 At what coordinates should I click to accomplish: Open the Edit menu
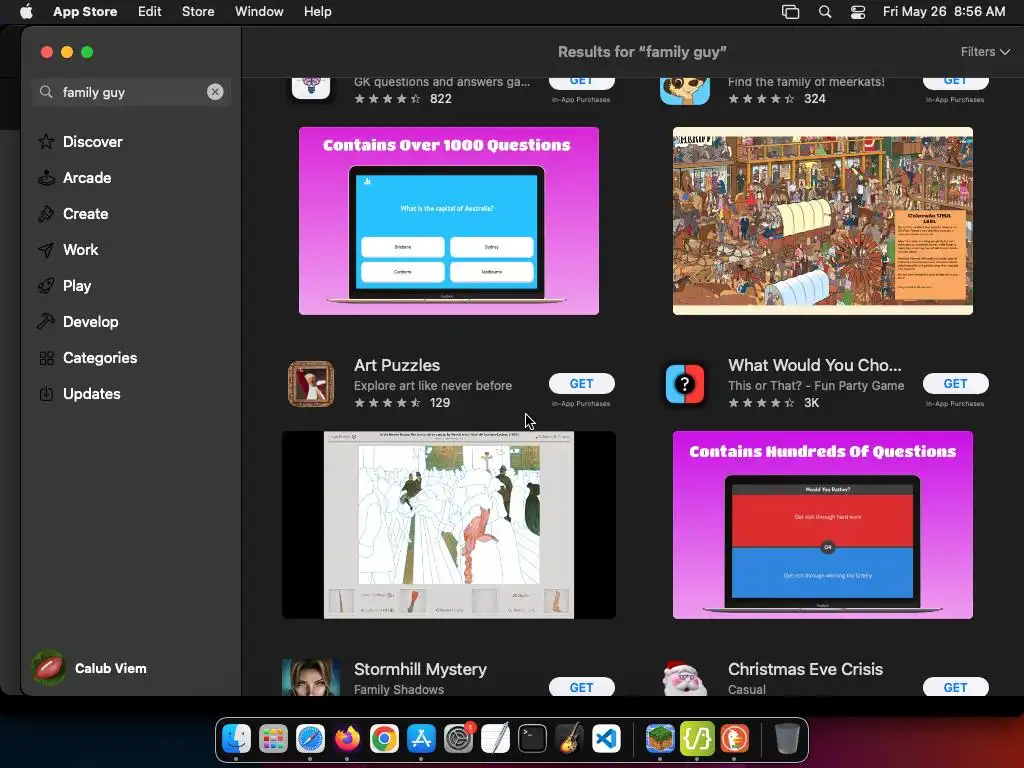[150, 12]
